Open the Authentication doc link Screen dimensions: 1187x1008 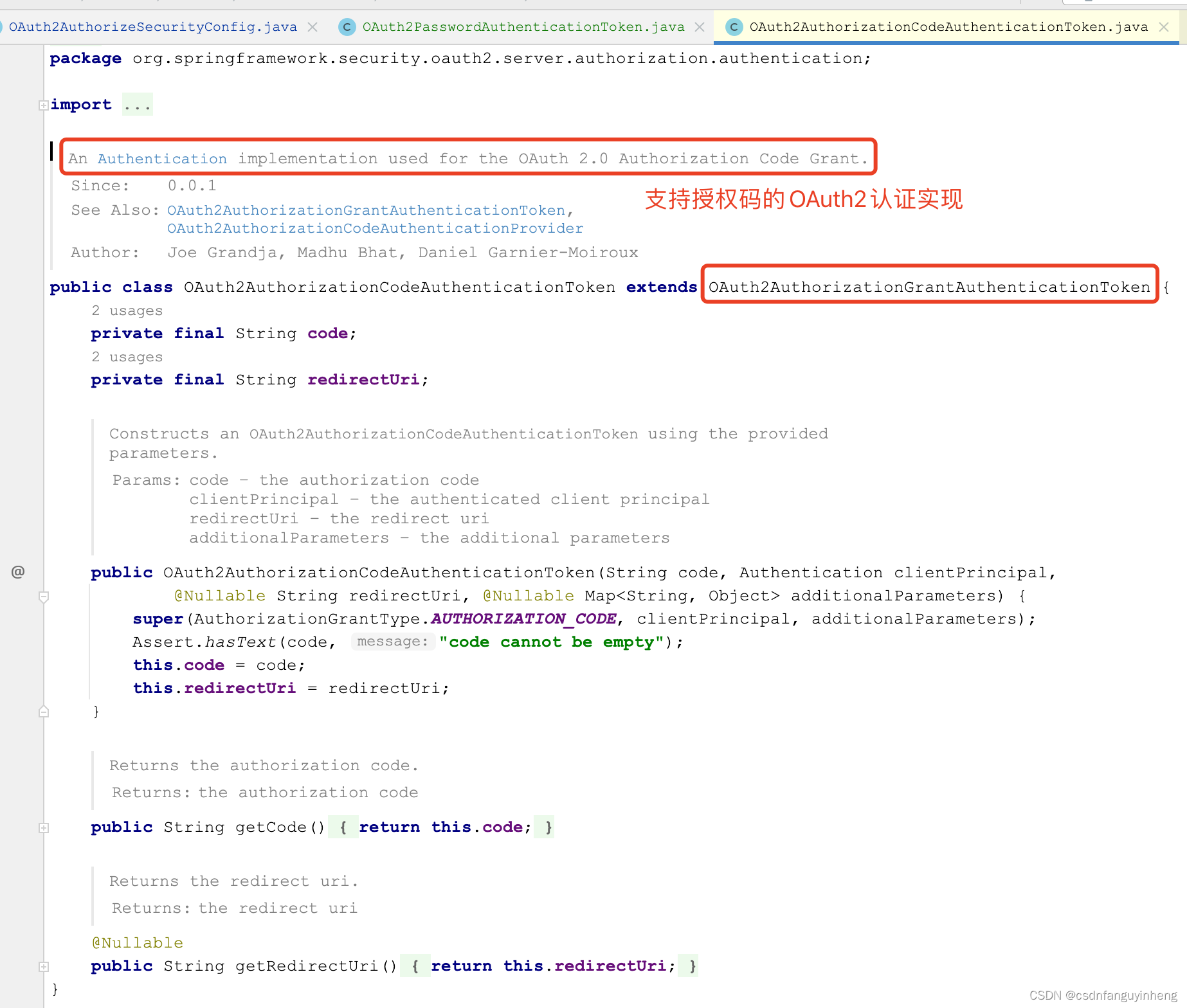(162, 159)
